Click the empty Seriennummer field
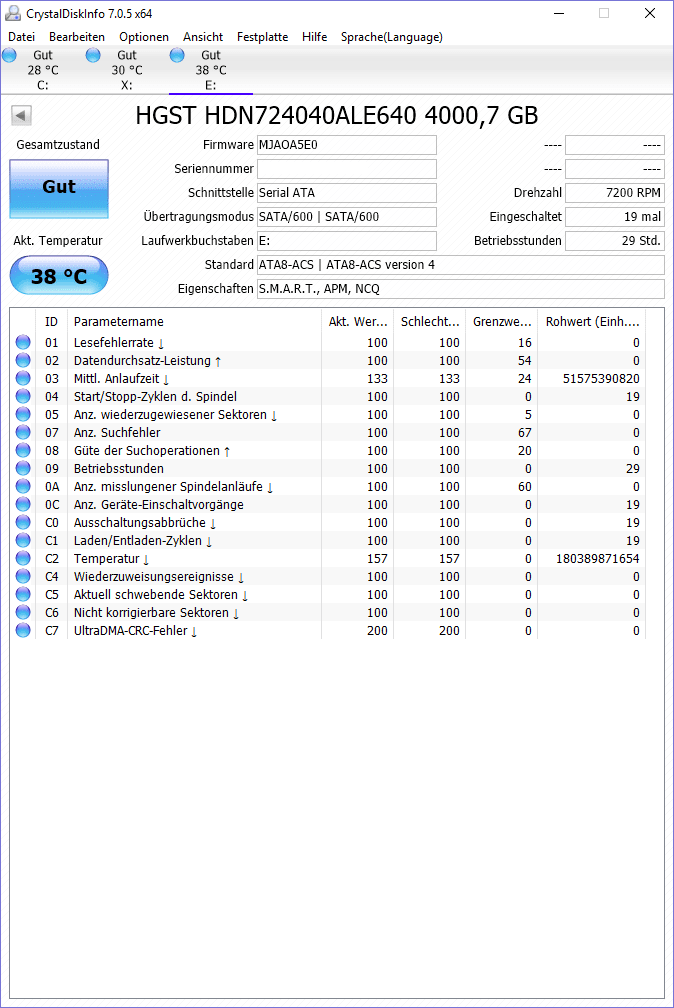The height and width of the screenshot is (1008, 674). click(347, 168)
